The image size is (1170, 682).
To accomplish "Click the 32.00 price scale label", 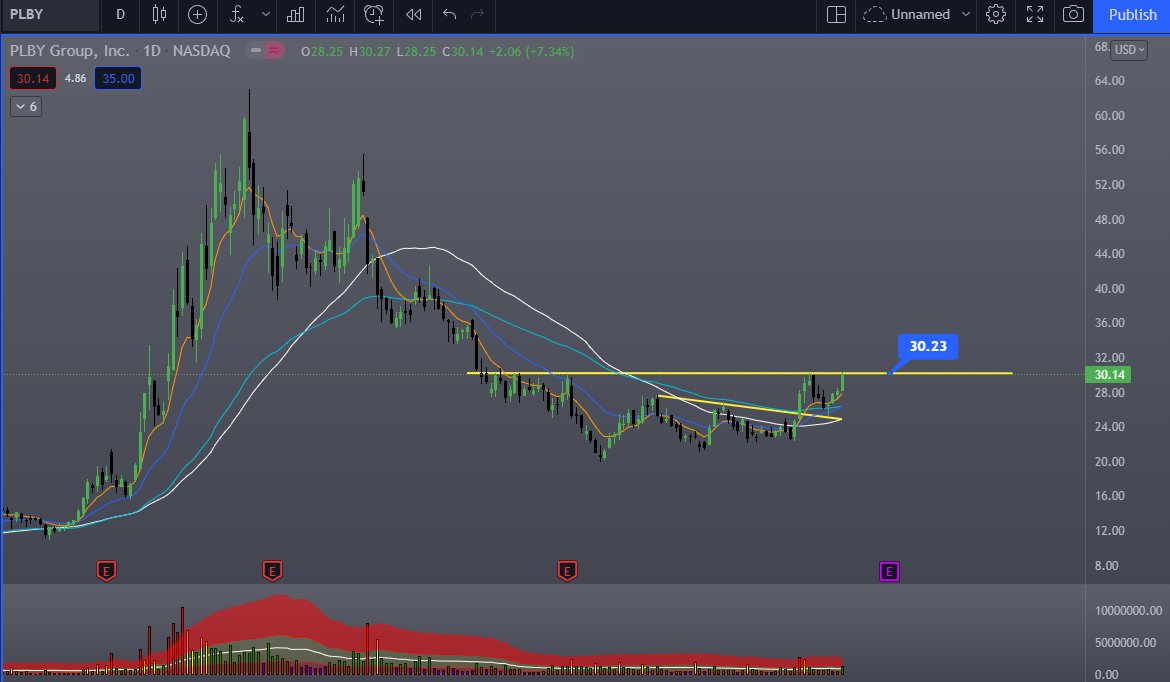I will point(1110,357).
